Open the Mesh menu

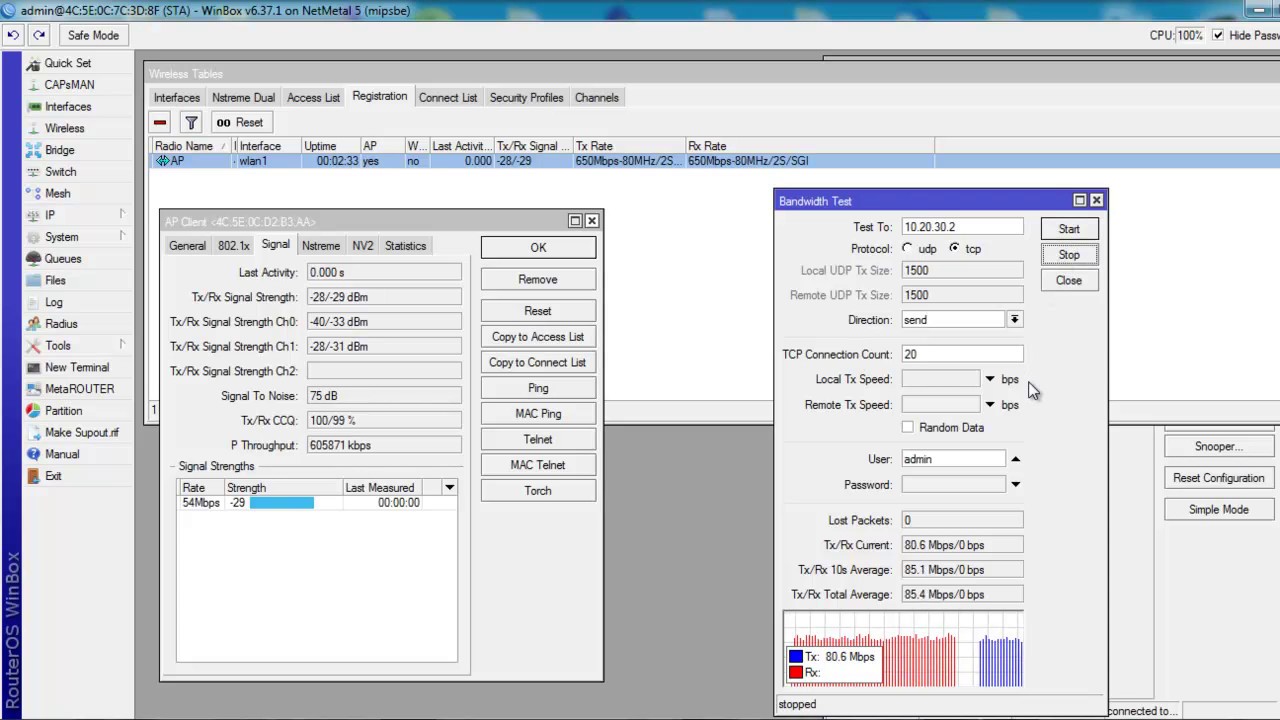[57, 194]
